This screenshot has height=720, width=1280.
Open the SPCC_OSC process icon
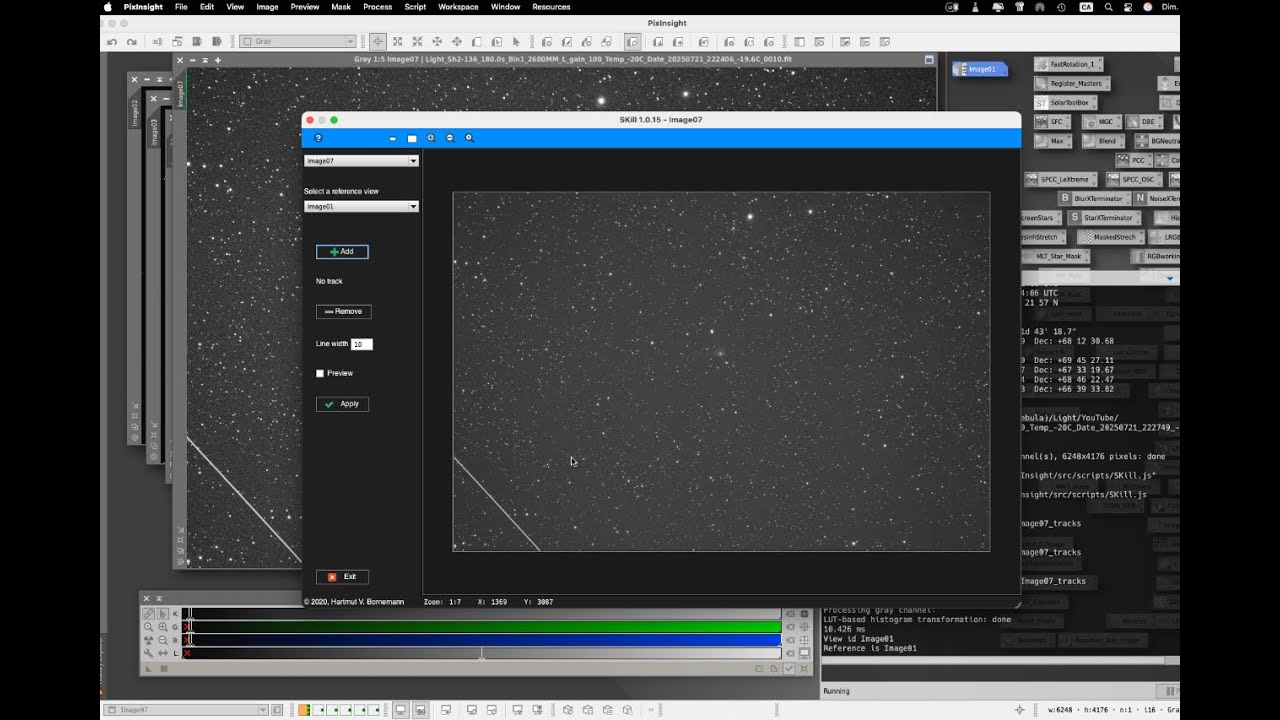point(1133,180)
